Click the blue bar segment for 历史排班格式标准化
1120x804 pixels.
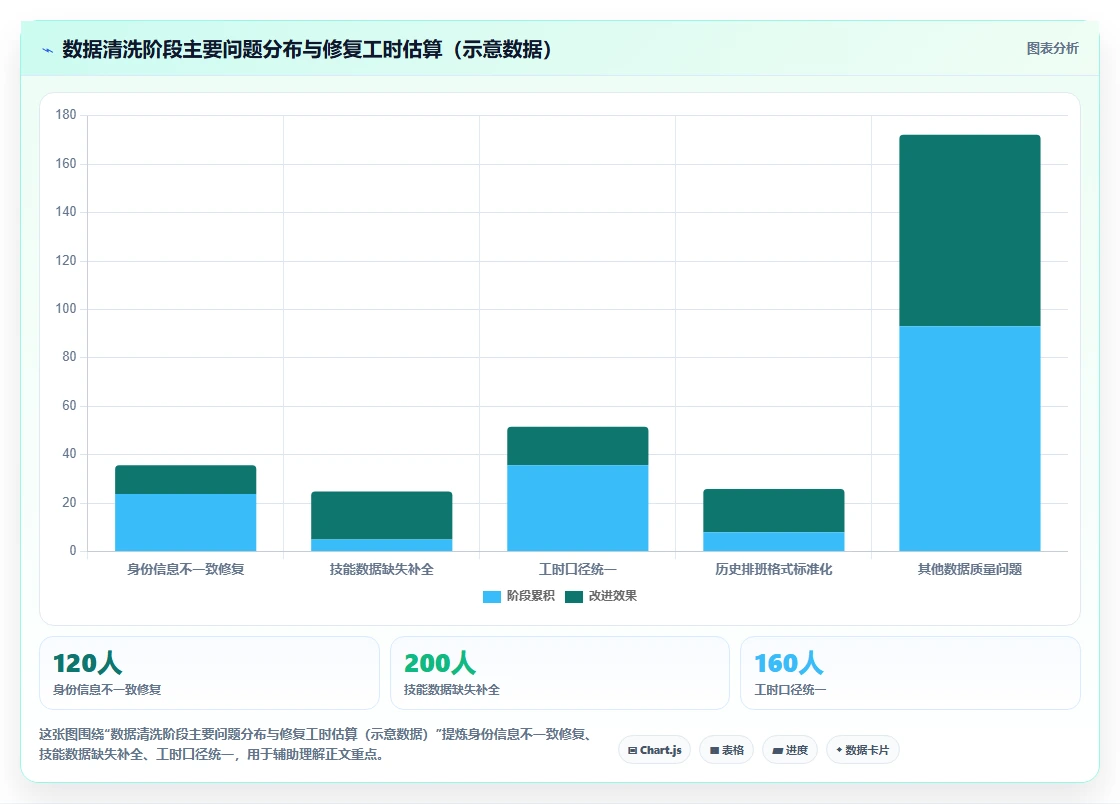(774, 541)
